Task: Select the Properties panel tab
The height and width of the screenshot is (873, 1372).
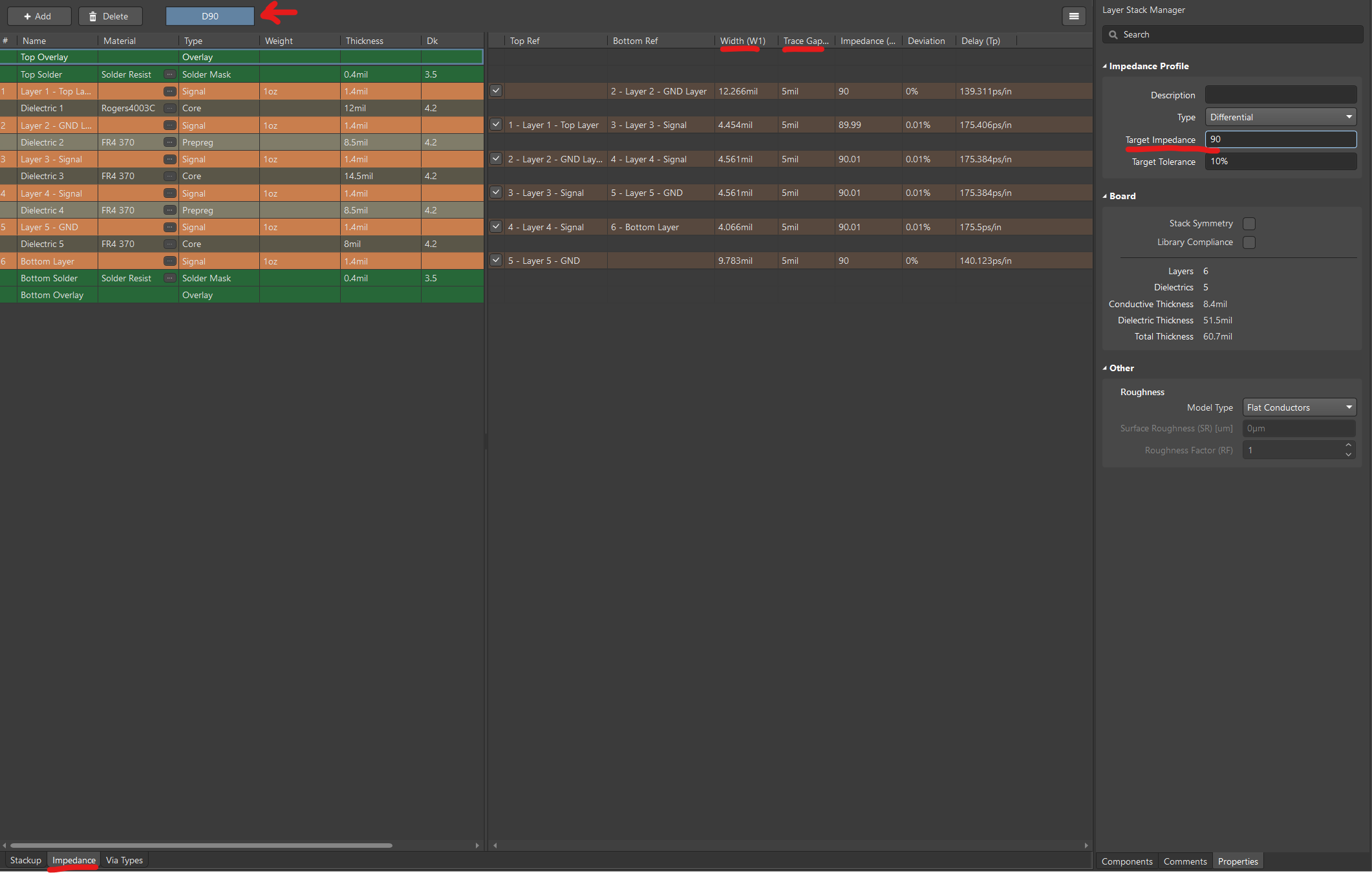Action: click(x=1238, y=861)
